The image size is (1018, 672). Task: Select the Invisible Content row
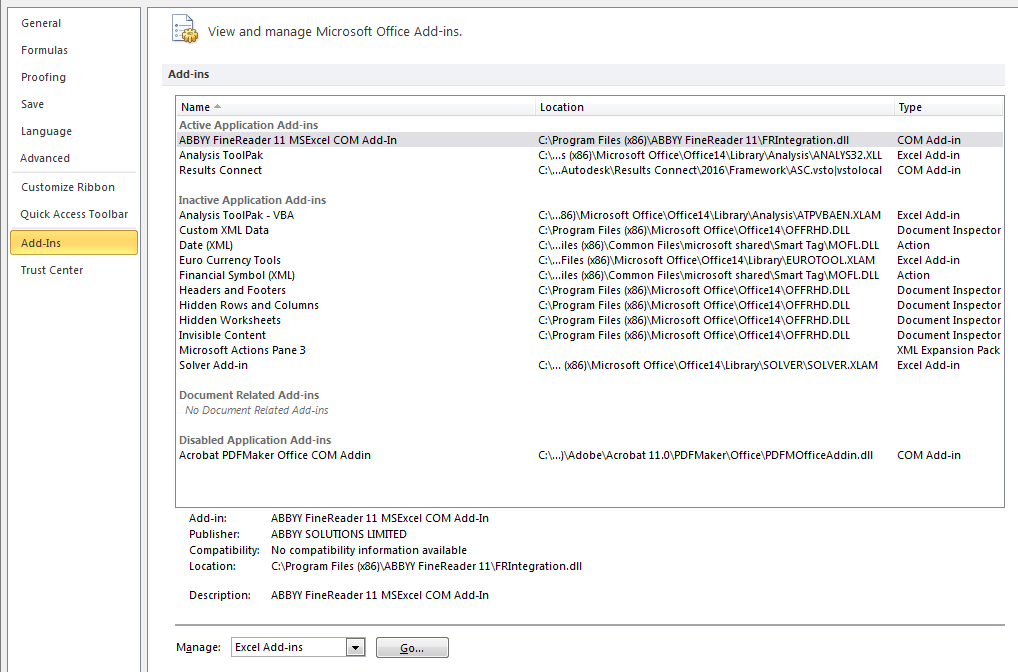pyautogui.click(x=590, y=335)
